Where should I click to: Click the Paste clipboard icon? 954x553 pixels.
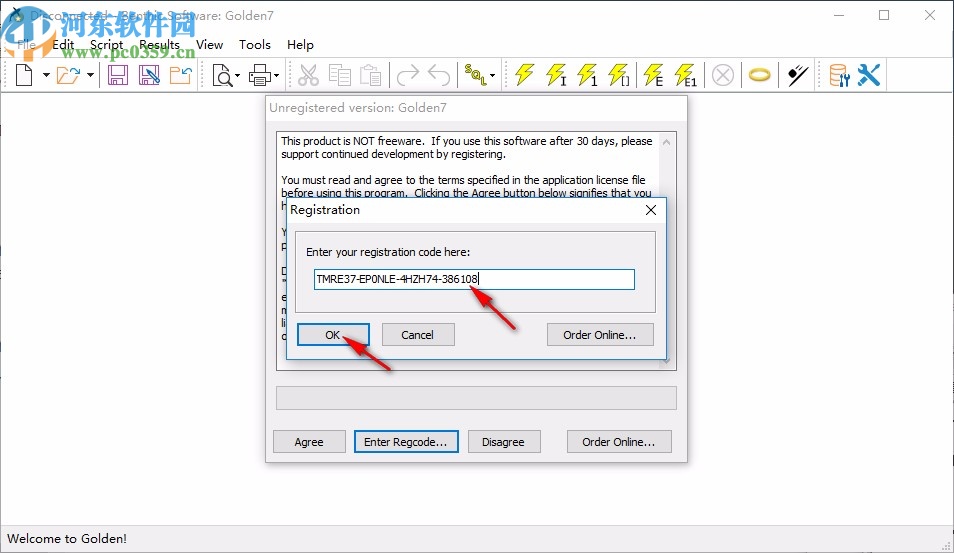click(x=371, y=75)
